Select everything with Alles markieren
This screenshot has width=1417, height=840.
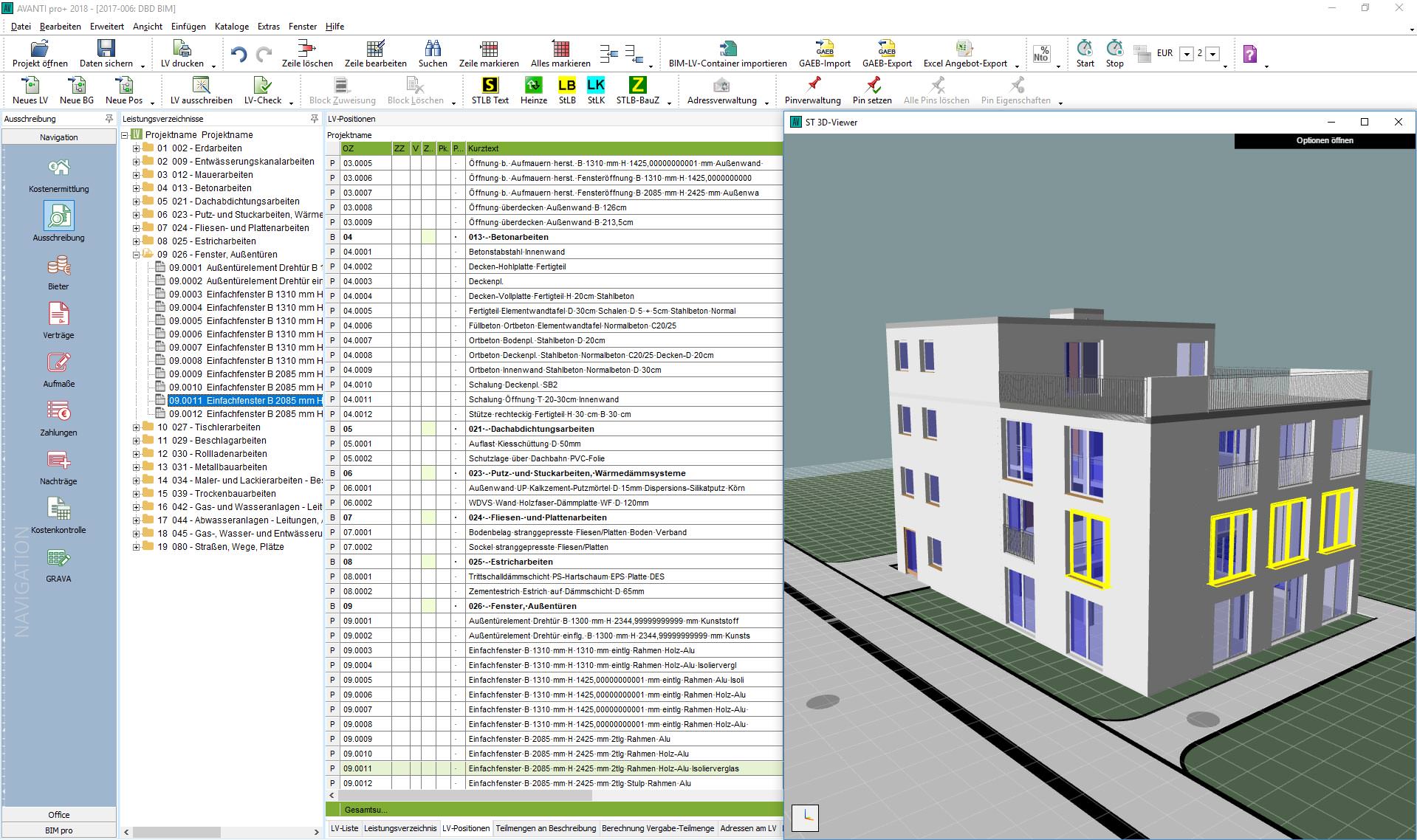pyautogui.click(x=560, y=54)
